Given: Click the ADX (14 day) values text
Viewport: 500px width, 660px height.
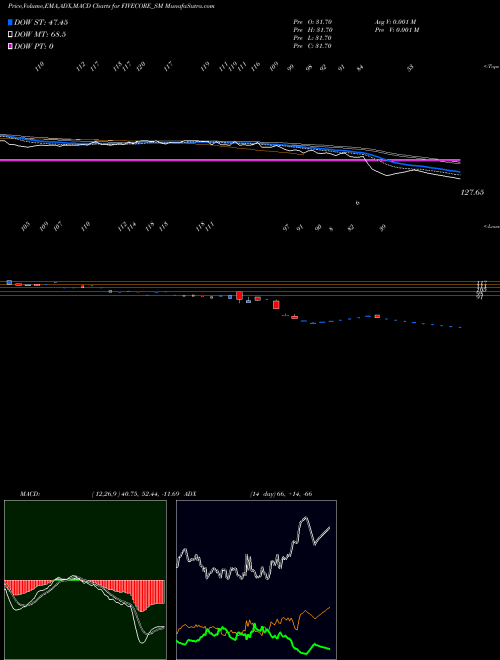Looking at the screenshot, I should tap(281, 493).
